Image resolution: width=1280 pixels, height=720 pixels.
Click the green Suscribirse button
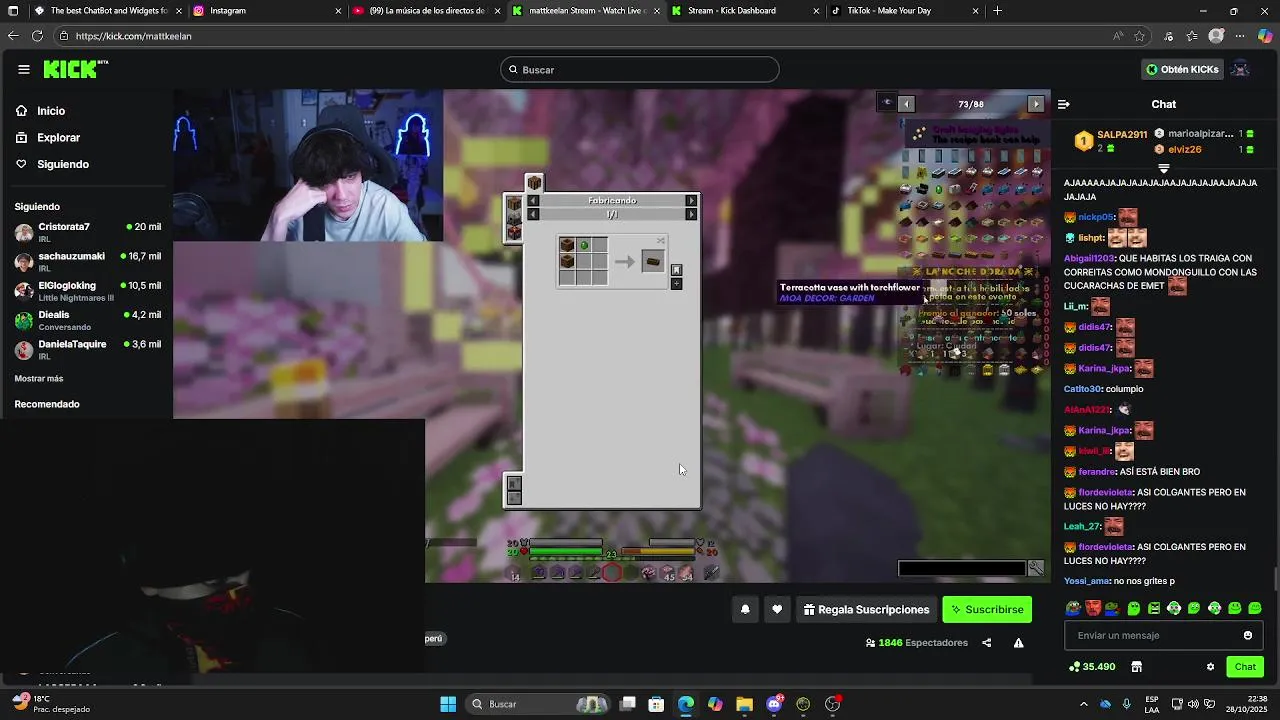[987, 609]
